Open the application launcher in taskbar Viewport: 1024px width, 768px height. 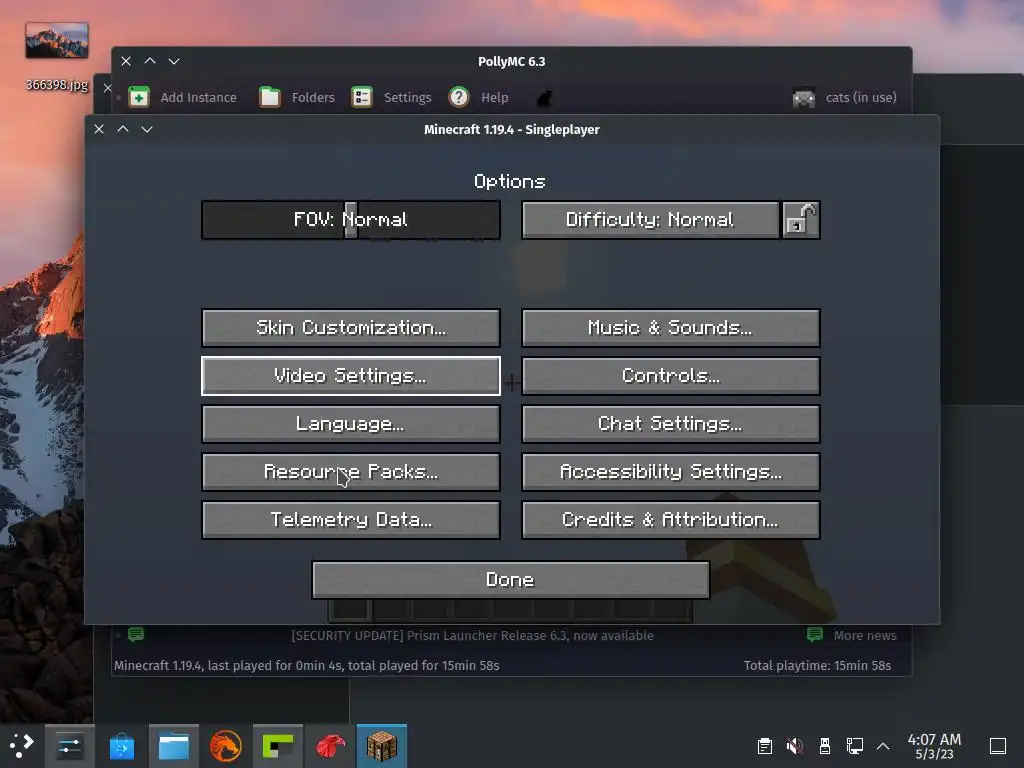point(22,746)
